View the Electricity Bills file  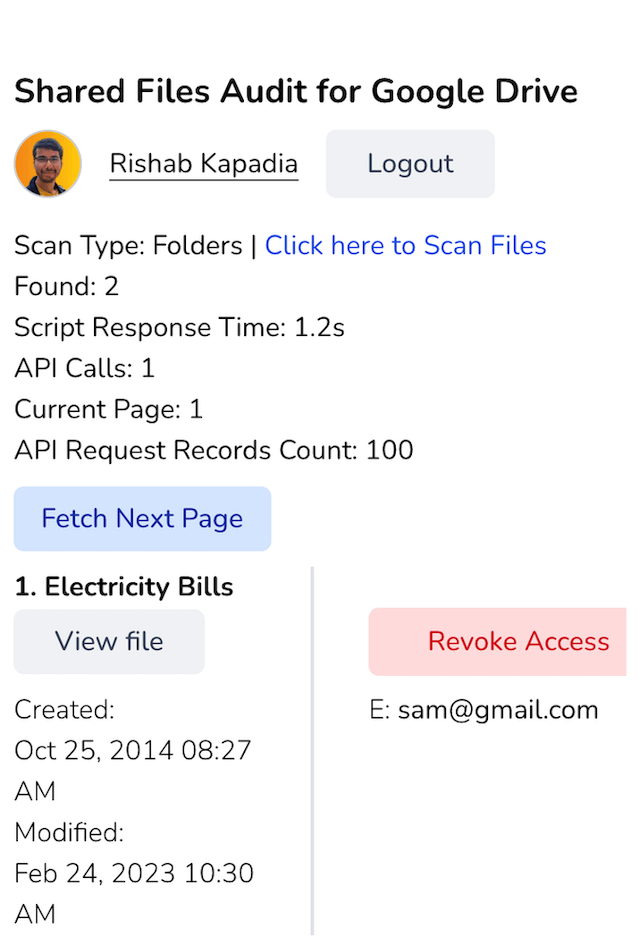tap(109, 641)
